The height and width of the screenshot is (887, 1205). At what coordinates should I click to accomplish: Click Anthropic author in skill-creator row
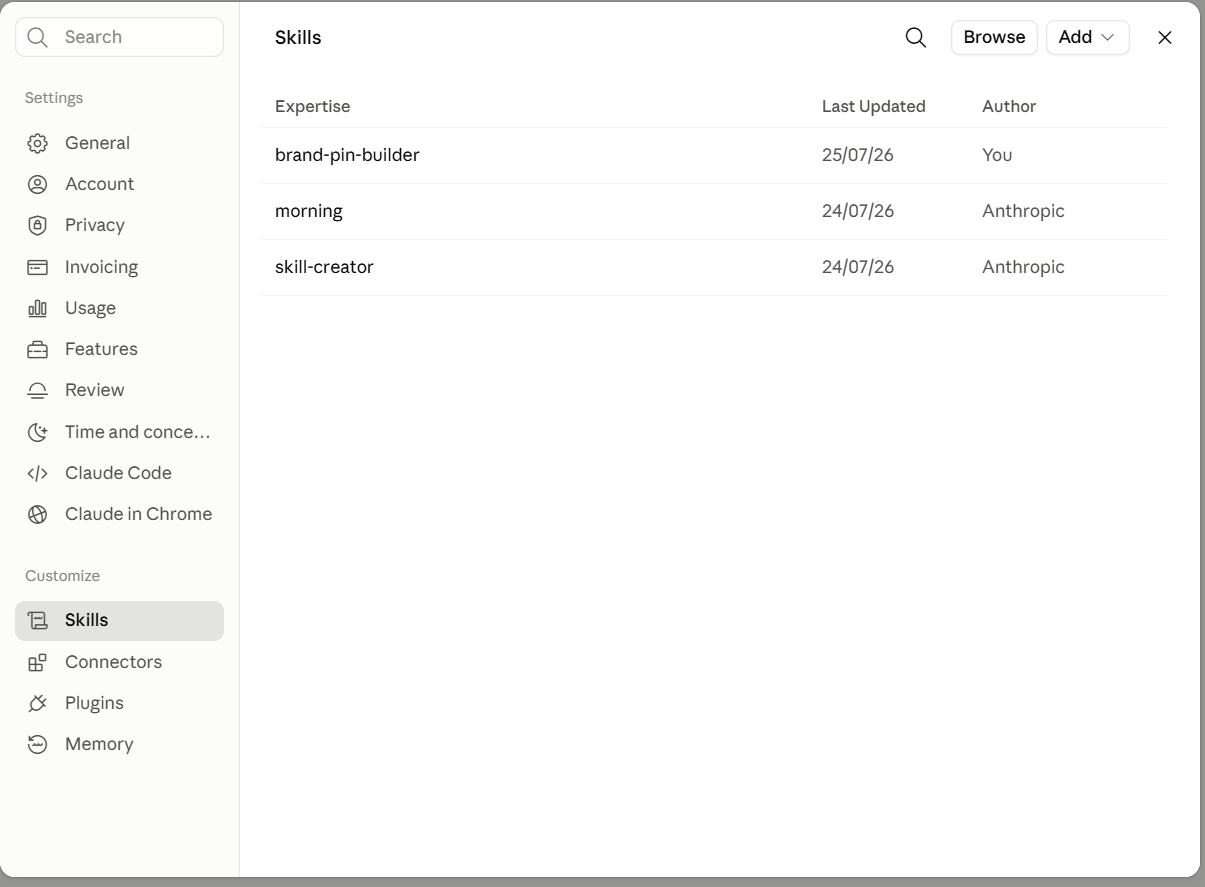click(1023, 267)
